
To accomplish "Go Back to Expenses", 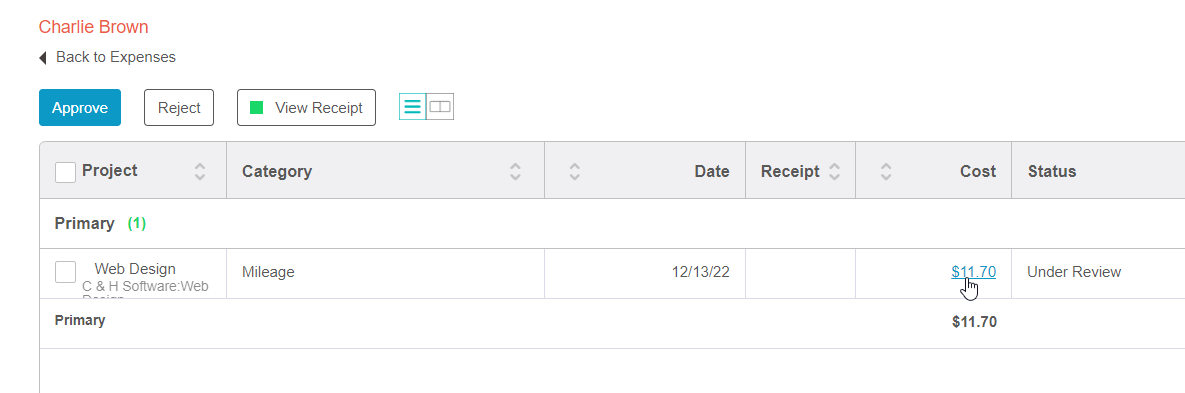I will click(116, 57).
